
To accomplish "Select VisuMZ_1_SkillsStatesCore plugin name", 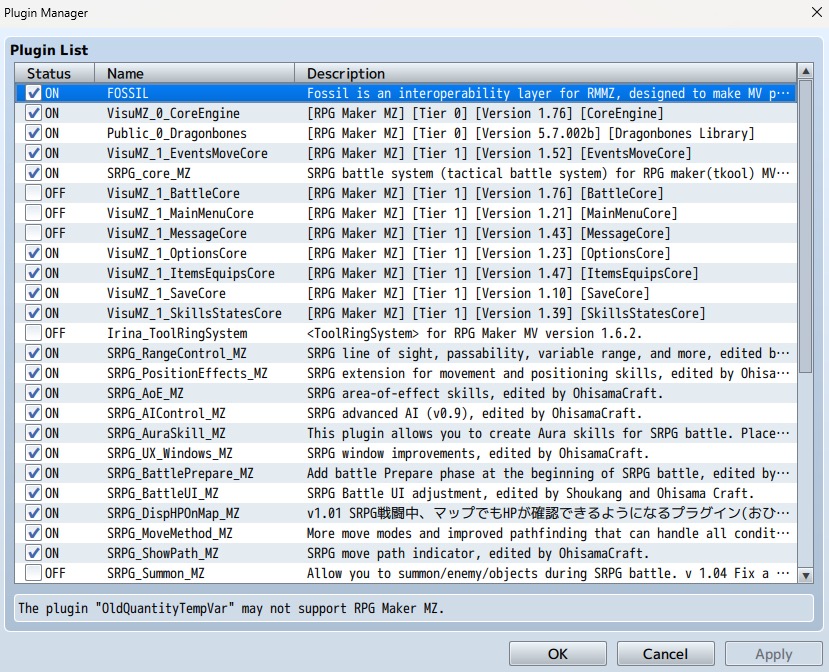I will [194, 314].
